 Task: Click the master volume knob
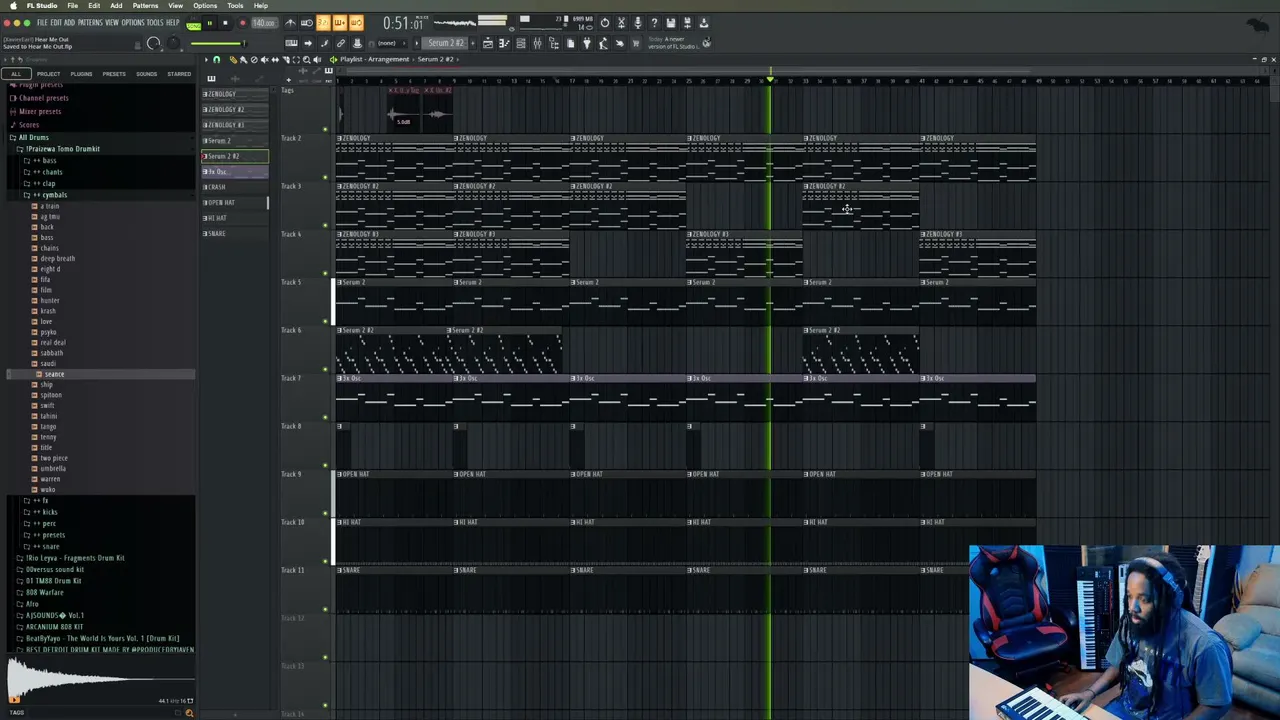[153, 43]
